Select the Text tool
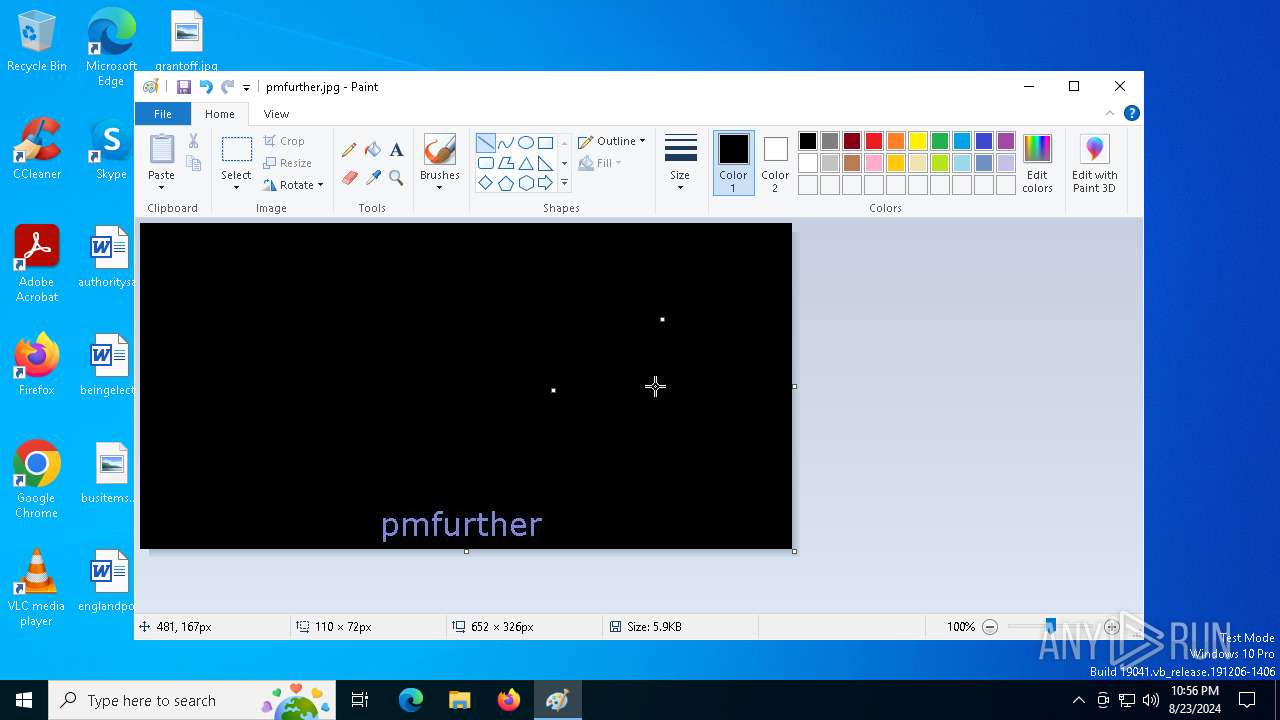Viewport: 1280px width, 720px height. click(396, 150)
